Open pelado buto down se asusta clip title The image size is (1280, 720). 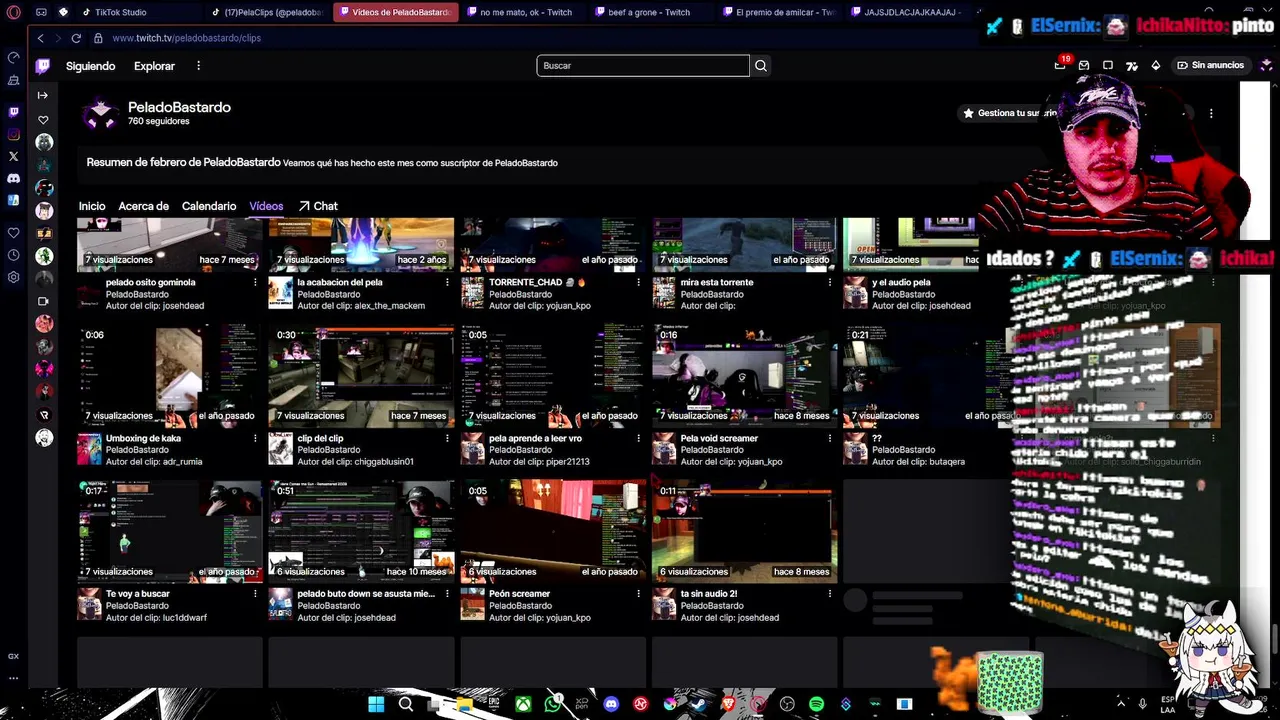tap(366, 594)
